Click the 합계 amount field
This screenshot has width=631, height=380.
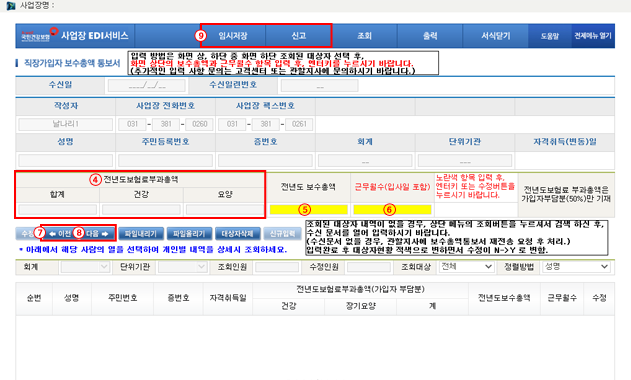pos(58,209)
